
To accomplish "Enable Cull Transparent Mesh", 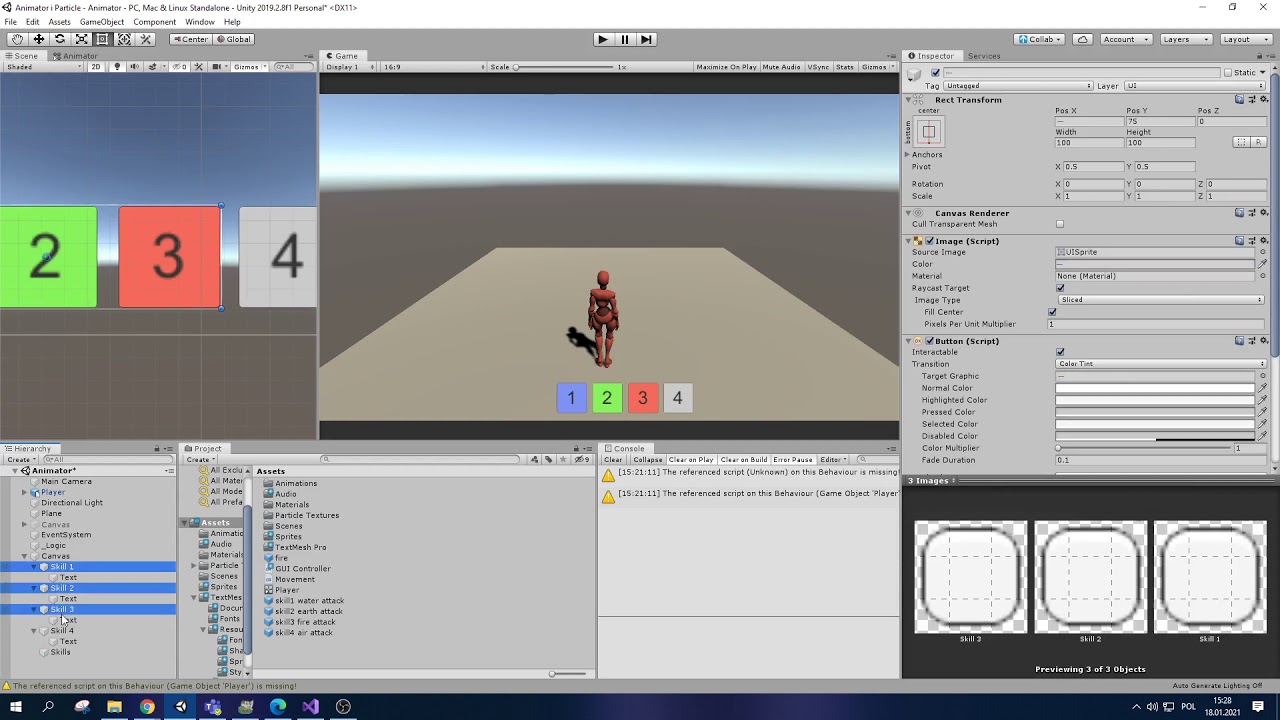I will pyautogui.click(x=1060, y=224).
